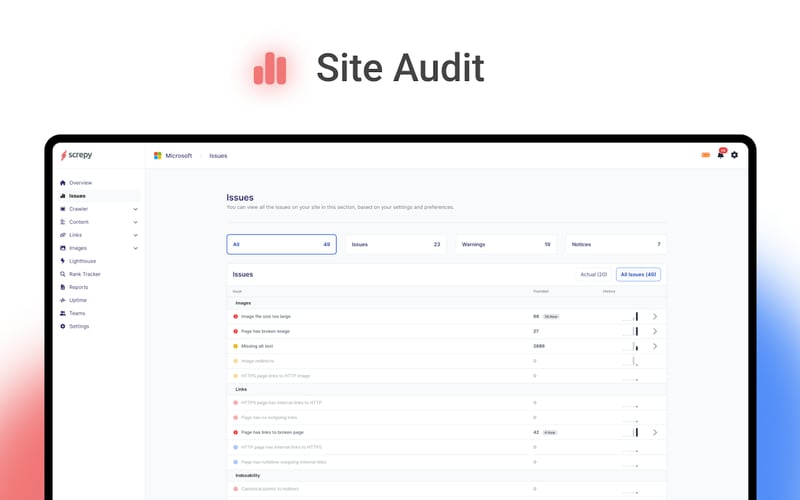Click the 2888 count for Missing alt text

tap(539, 346)
